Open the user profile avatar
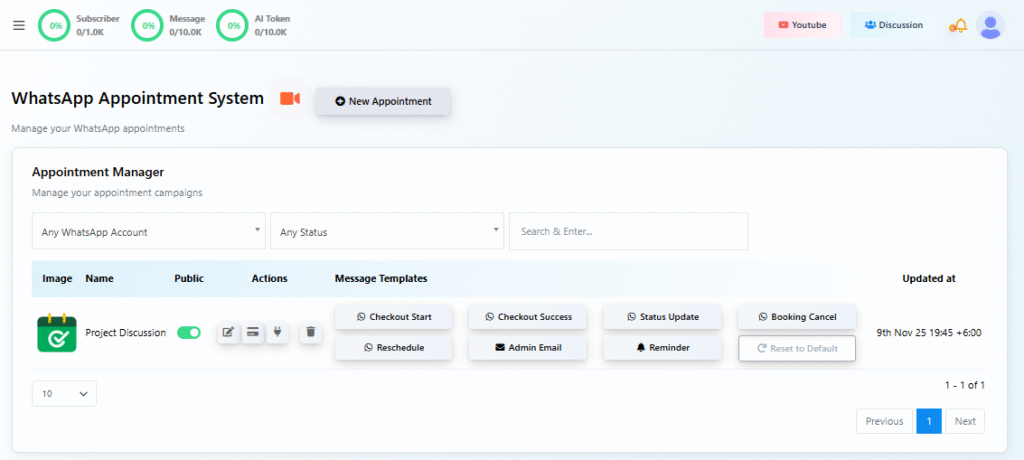This screenshot has width=1024, height=460. pos(990,25)
